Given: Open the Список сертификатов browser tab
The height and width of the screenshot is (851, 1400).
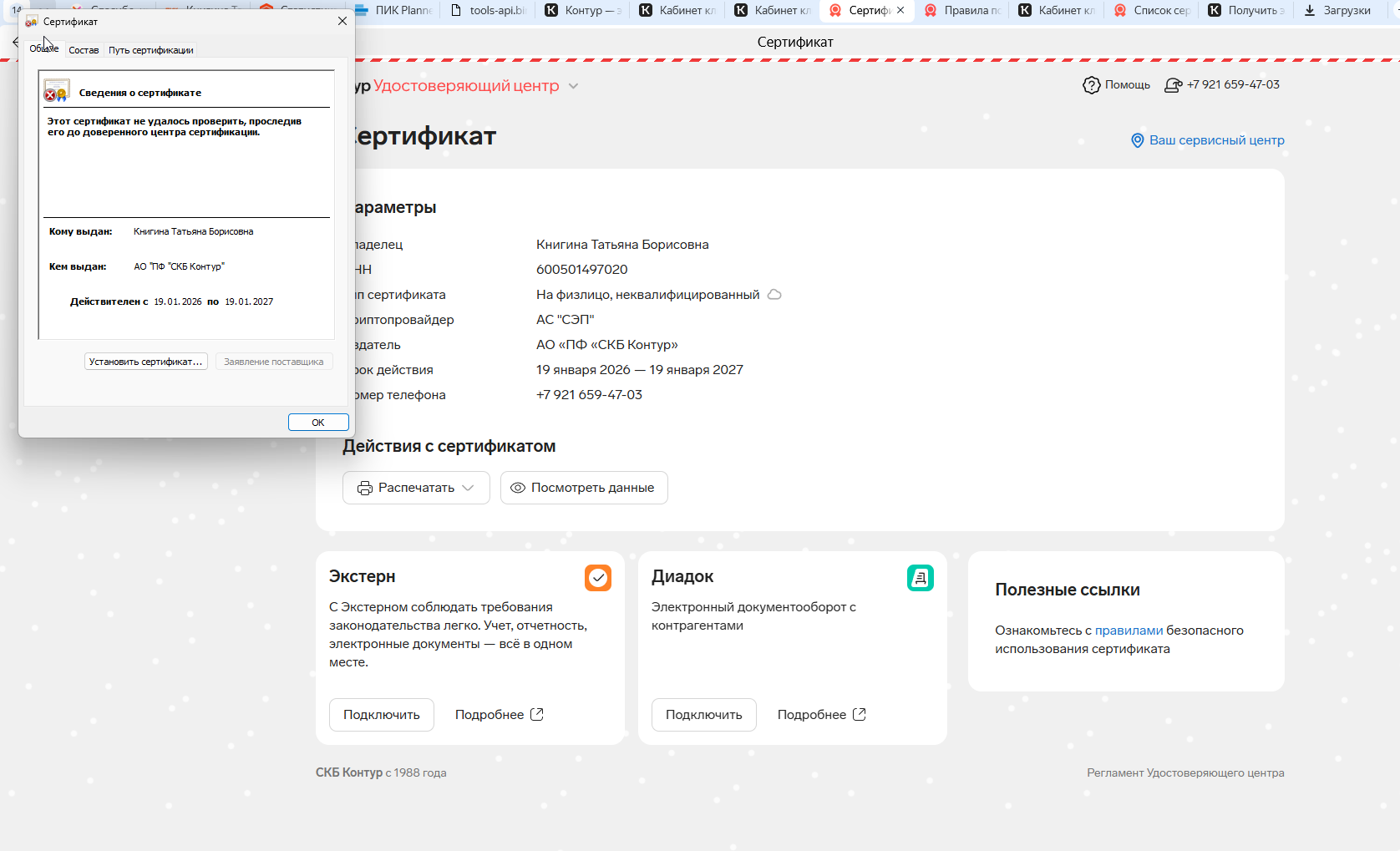Looking at the screenshot, I should pos(1152,10).
